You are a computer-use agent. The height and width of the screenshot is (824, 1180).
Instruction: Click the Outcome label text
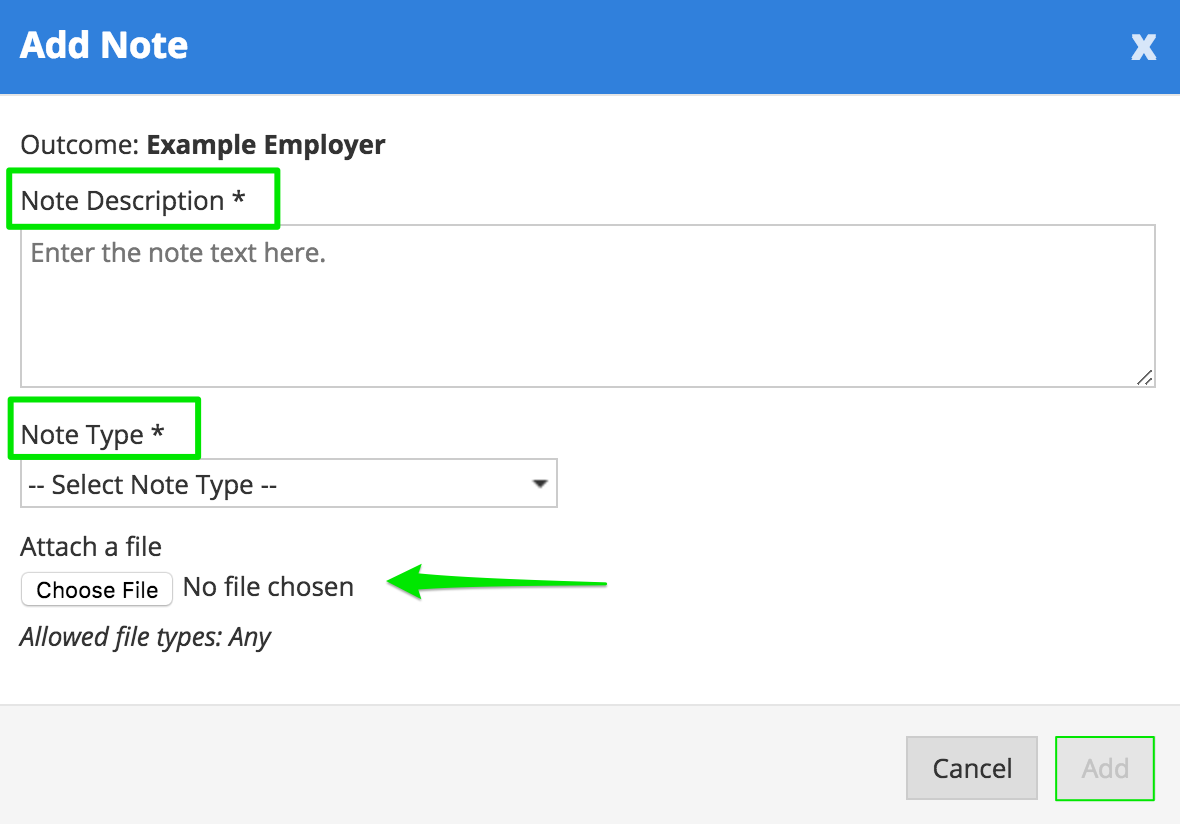point(79,145)
